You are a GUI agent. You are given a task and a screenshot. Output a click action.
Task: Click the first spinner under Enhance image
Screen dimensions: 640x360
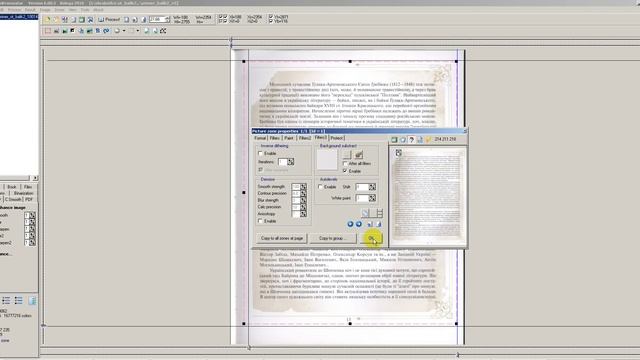pos(32,215)
